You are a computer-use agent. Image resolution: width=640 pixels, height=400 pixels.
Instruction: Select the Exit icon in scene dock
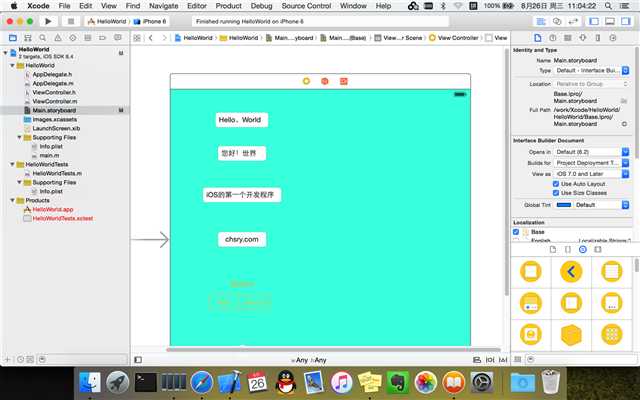coord(344,81)
